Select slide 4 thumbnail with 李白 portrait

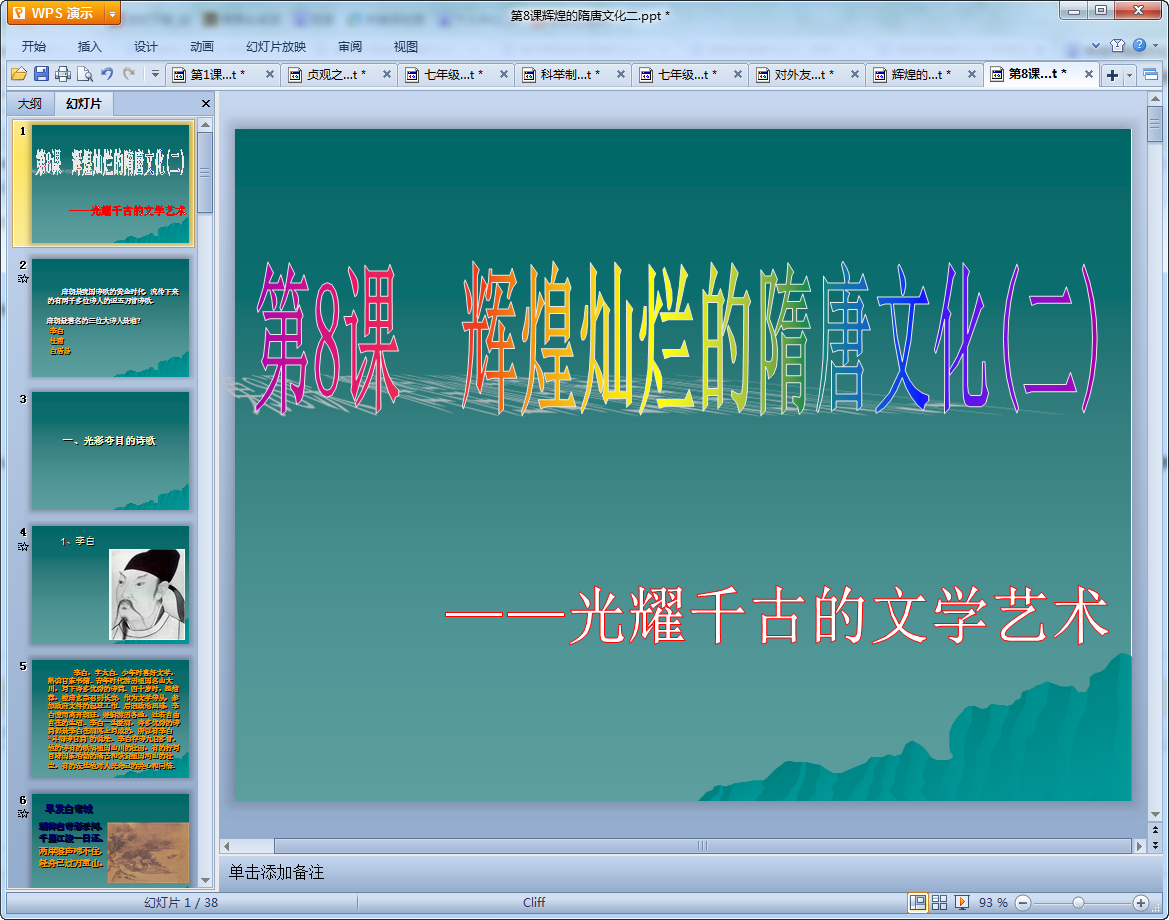coord(110,585)
